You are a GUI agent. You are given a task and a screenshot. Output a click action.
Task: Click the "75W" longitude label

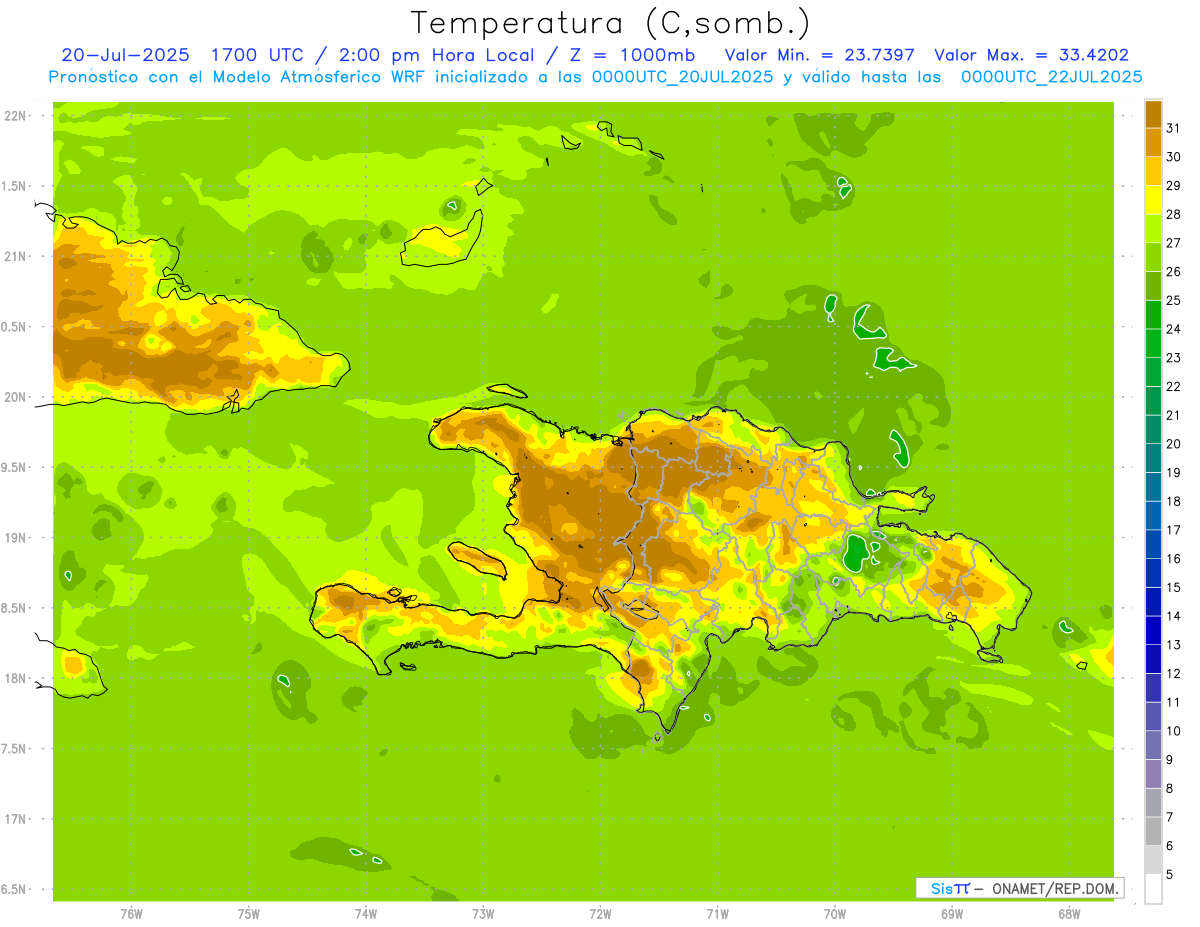(249, 914)
